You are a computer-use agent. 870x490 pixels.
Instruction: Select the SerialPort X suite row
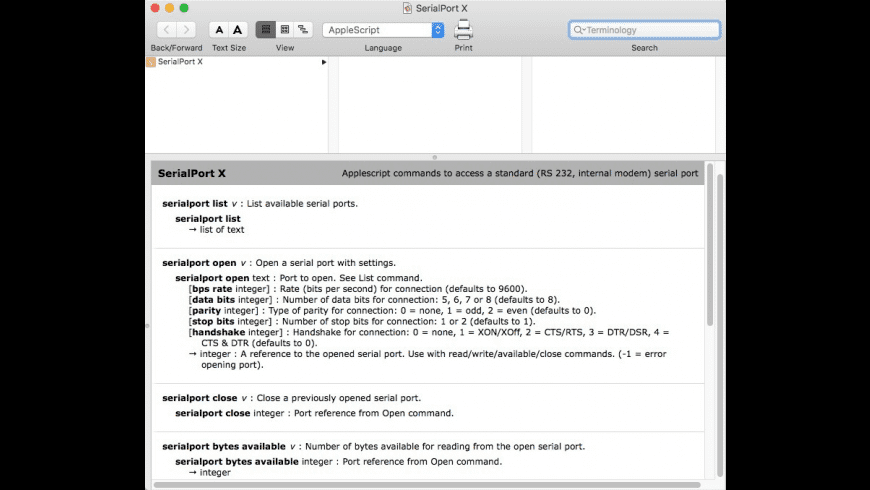[237, 62]
